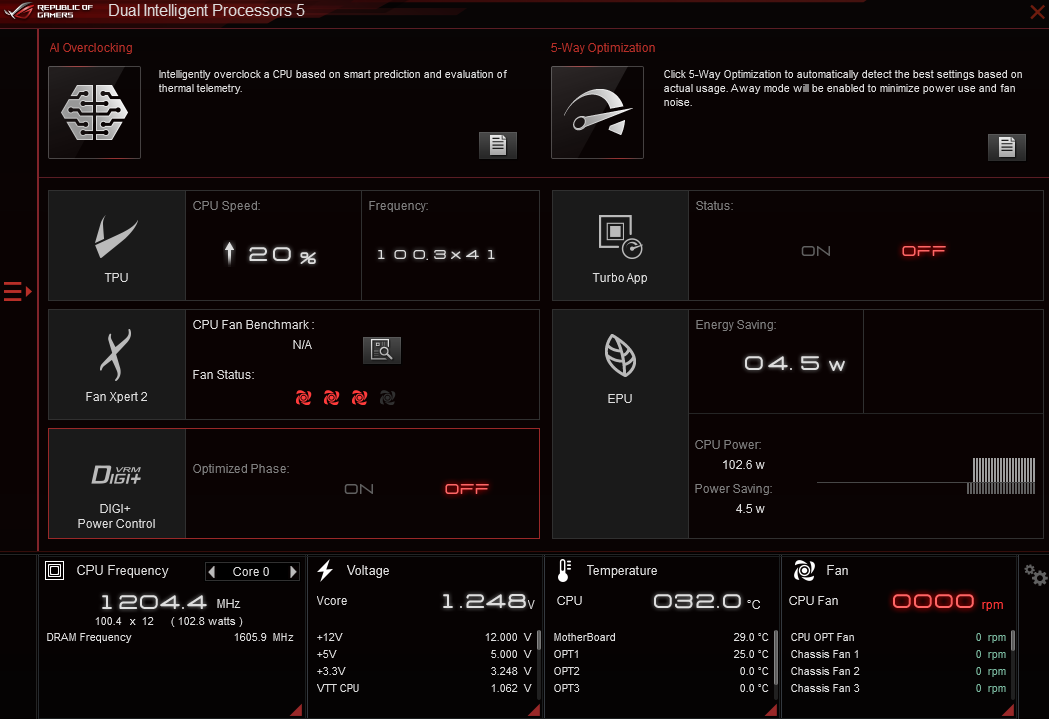Screen dimensions: 1049x719
Task: Expand Temperature panel corner triangle
Action: point(771,710)
